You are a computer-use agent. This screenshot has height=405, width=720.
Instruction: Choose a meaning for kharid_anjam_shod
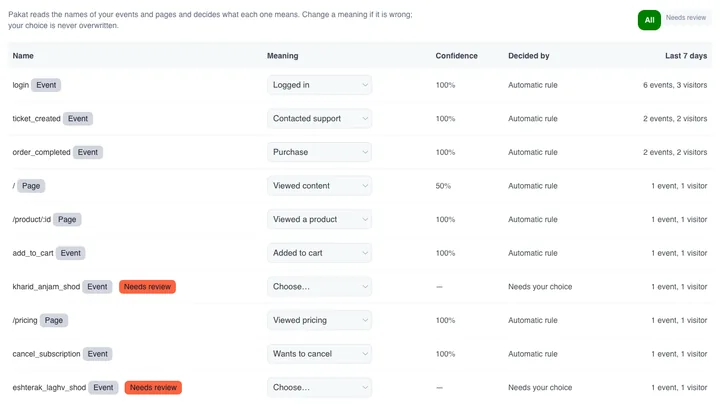click(x=319, y=287)
